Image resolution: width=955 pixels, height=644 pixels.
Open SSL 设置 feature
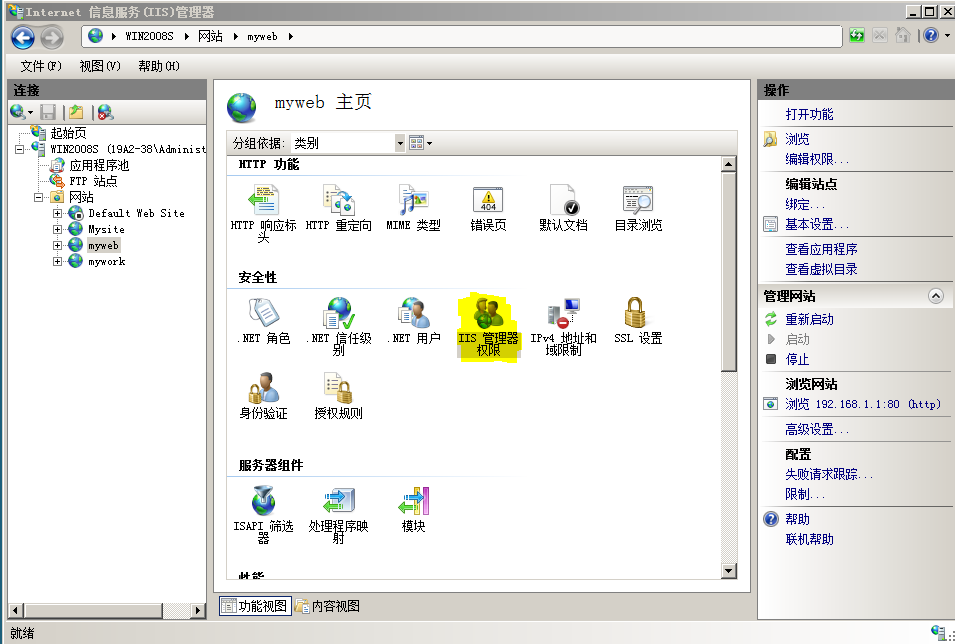638,321
